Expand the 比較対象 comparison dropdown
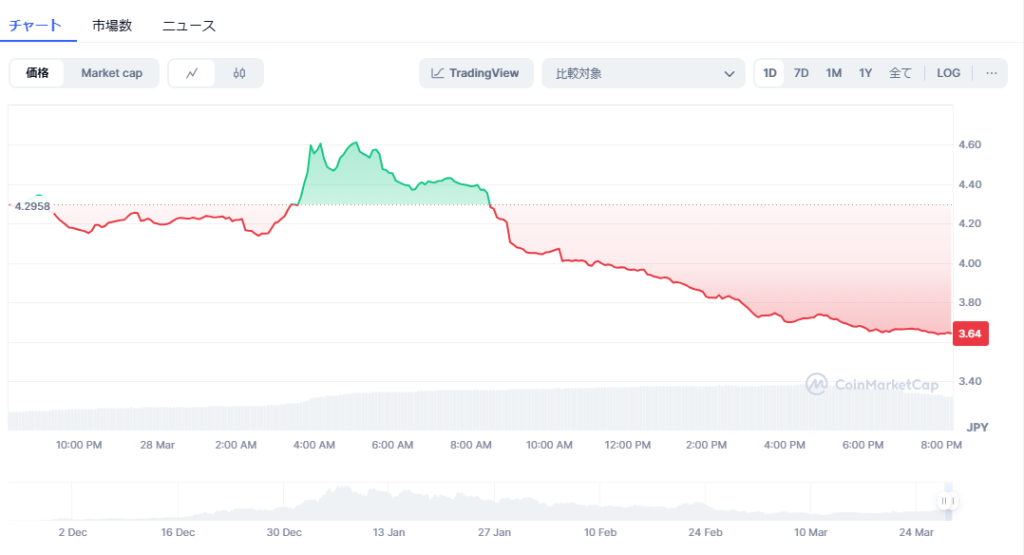This screenshot has width=1024, height=555. tap(643, 73)
